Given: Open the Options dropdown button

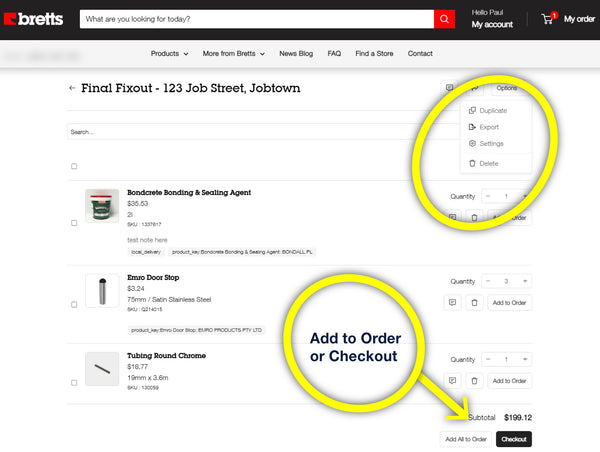Looking at the screenshot, I should click(507, 88).
